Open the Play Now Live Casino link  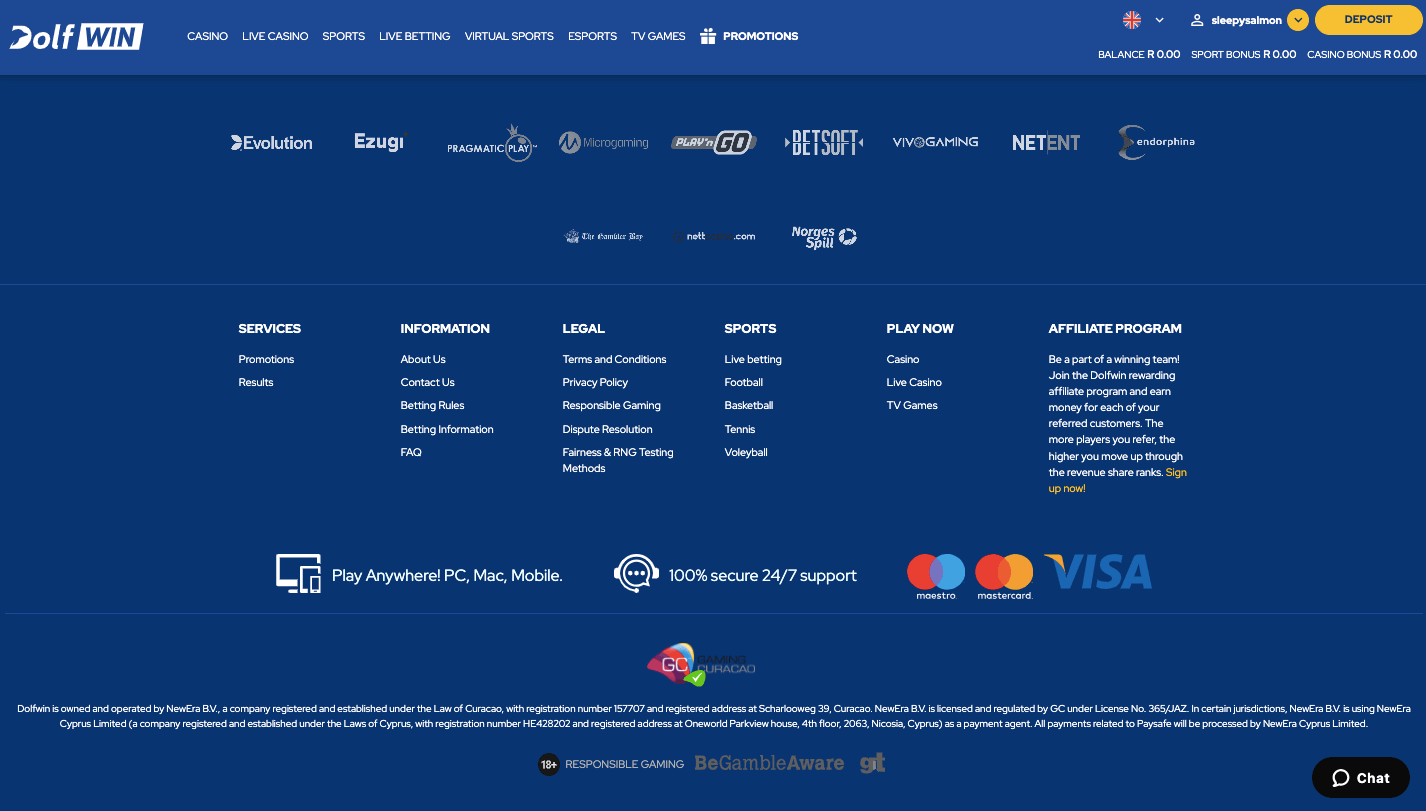coord(914,382)
